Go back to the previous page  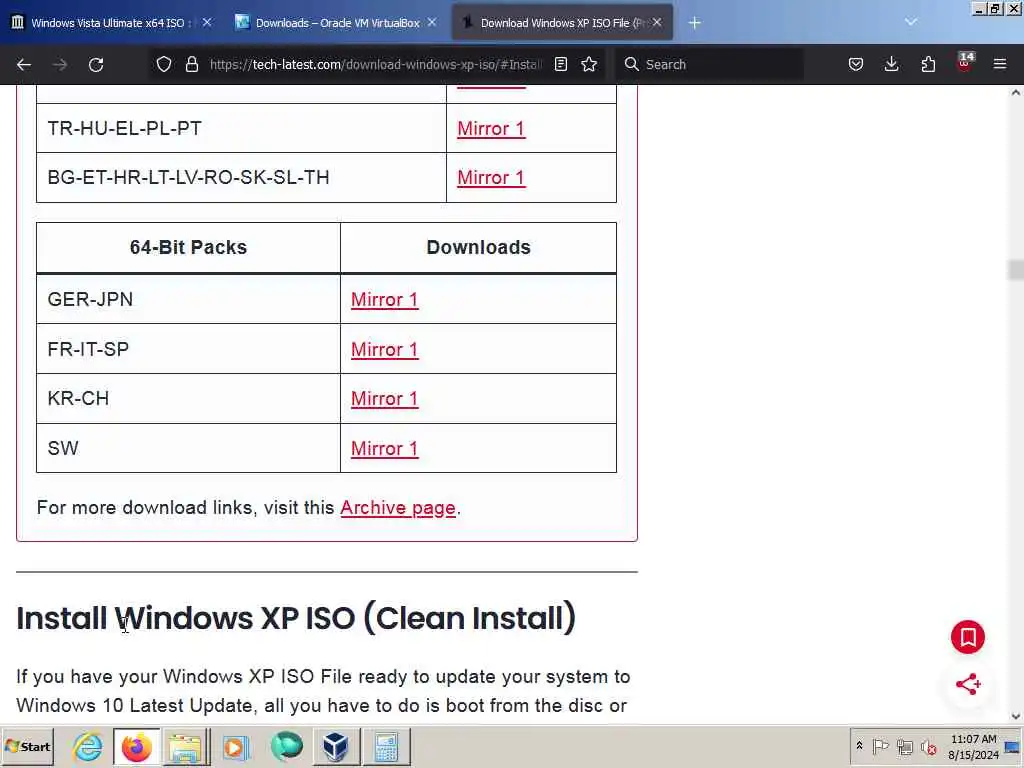pos(24,64)
